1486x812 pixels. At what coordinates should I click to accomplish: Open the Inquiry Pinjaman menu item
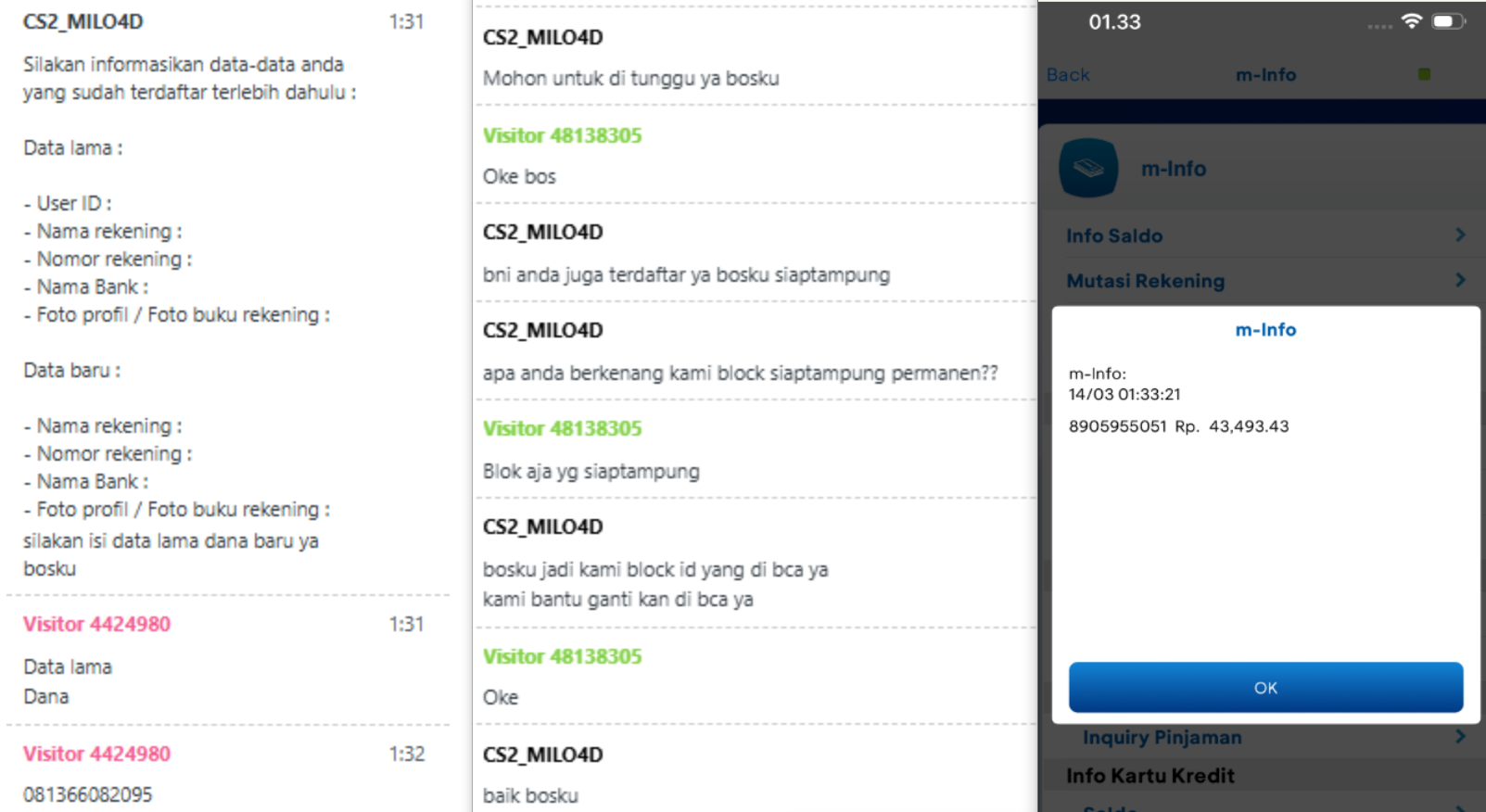[x=1264, y=738]
